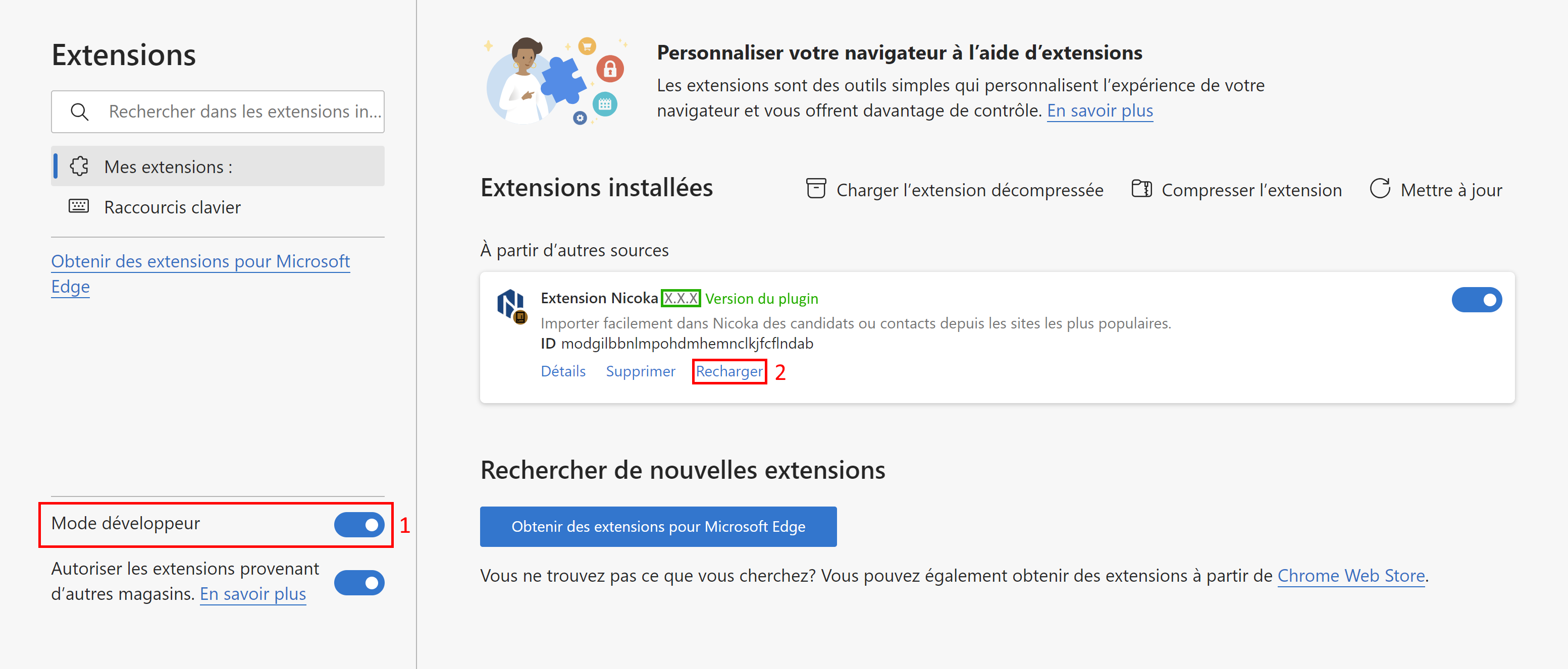Click the keyboard icon for Raccourcis clavier
This screenshot has height=669, width=1568.
tap(79, 206)
